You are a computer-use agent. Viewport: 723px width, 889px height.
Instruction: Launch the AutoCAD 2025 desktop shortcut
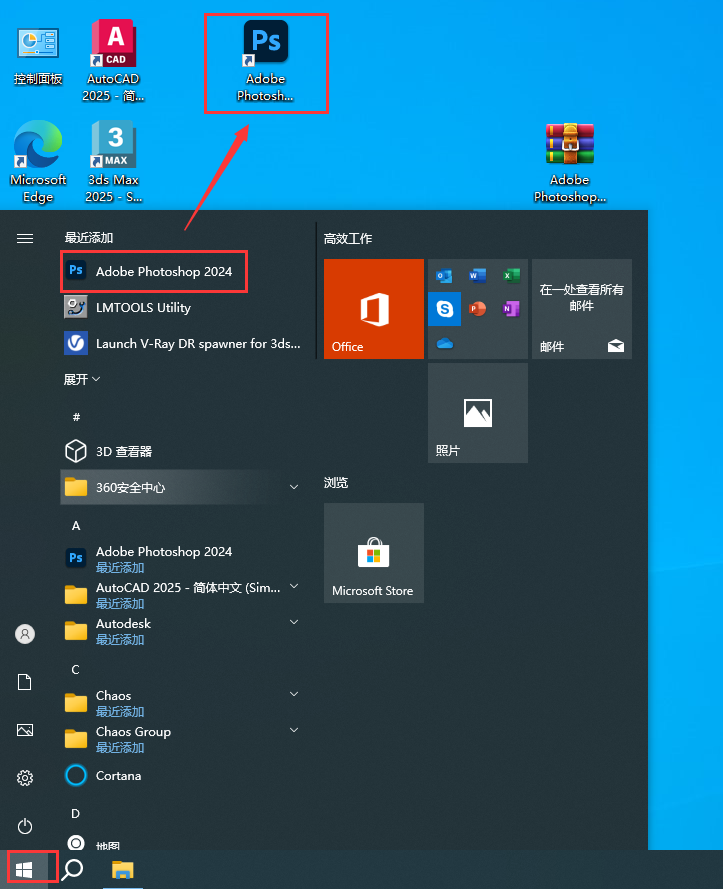tap(113, 61)
